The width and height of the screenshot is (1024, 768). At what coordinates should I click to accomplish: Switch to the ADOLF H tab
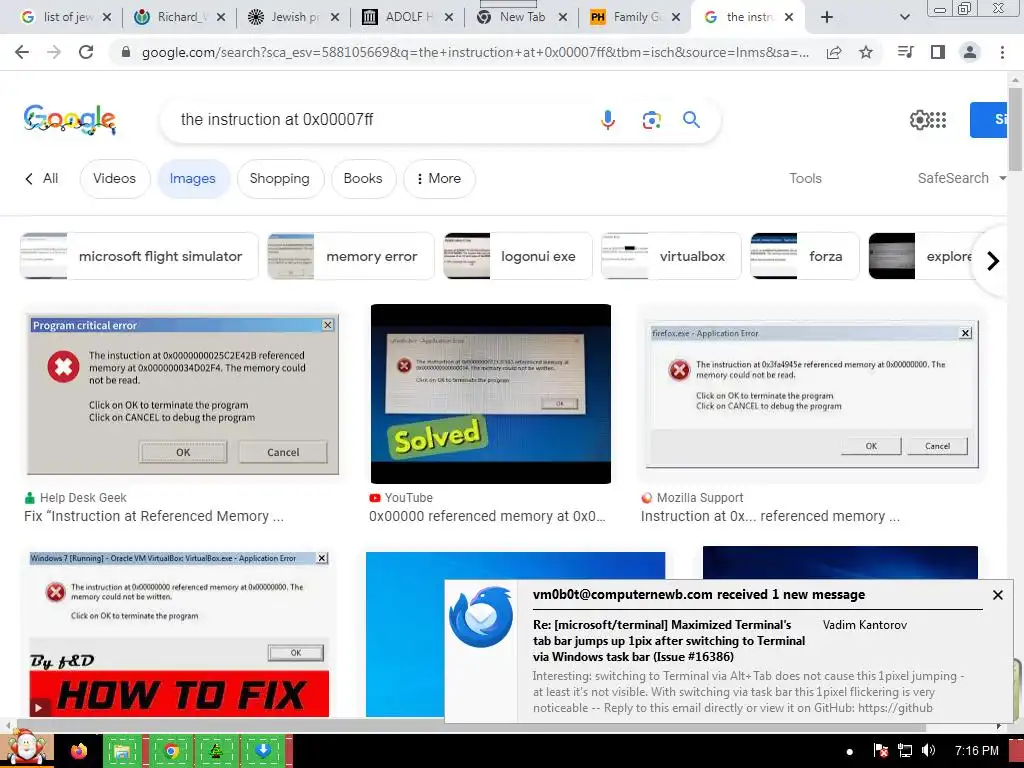point(408,17)
